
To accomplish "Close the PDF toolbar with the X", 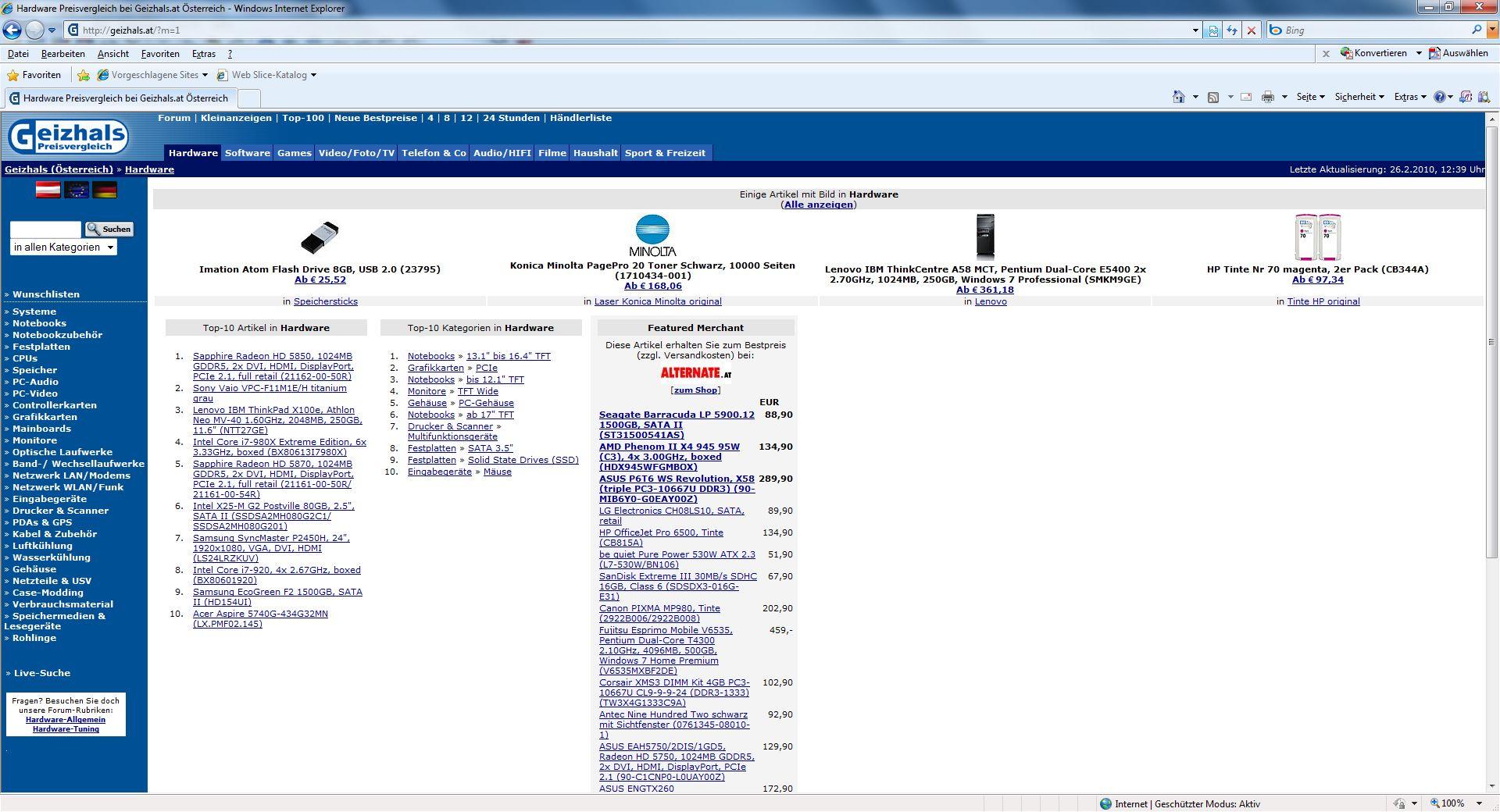I will tap(1326, 54).
